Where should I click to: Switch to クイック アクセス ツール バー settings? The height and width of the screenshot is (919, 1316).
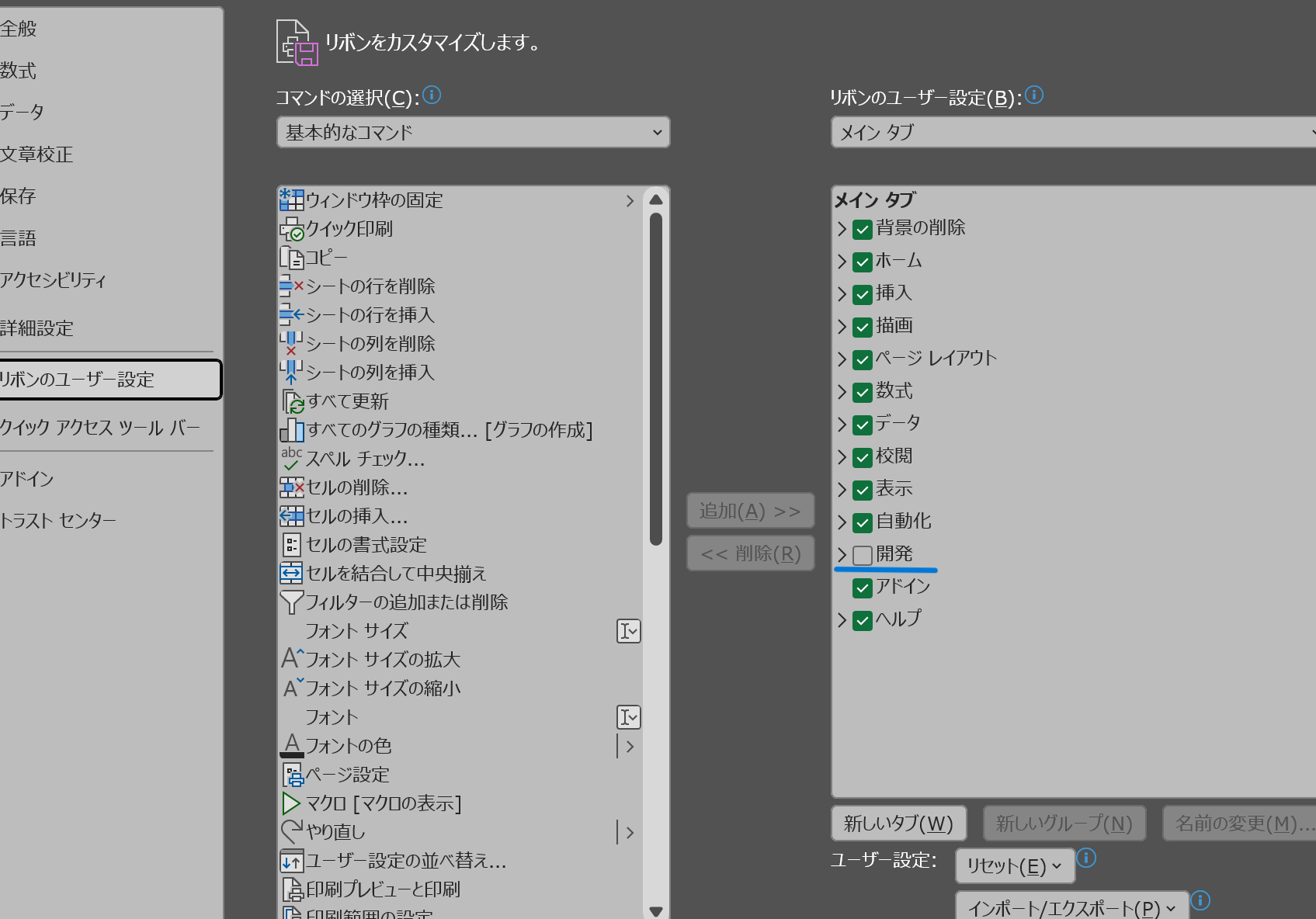100,428
